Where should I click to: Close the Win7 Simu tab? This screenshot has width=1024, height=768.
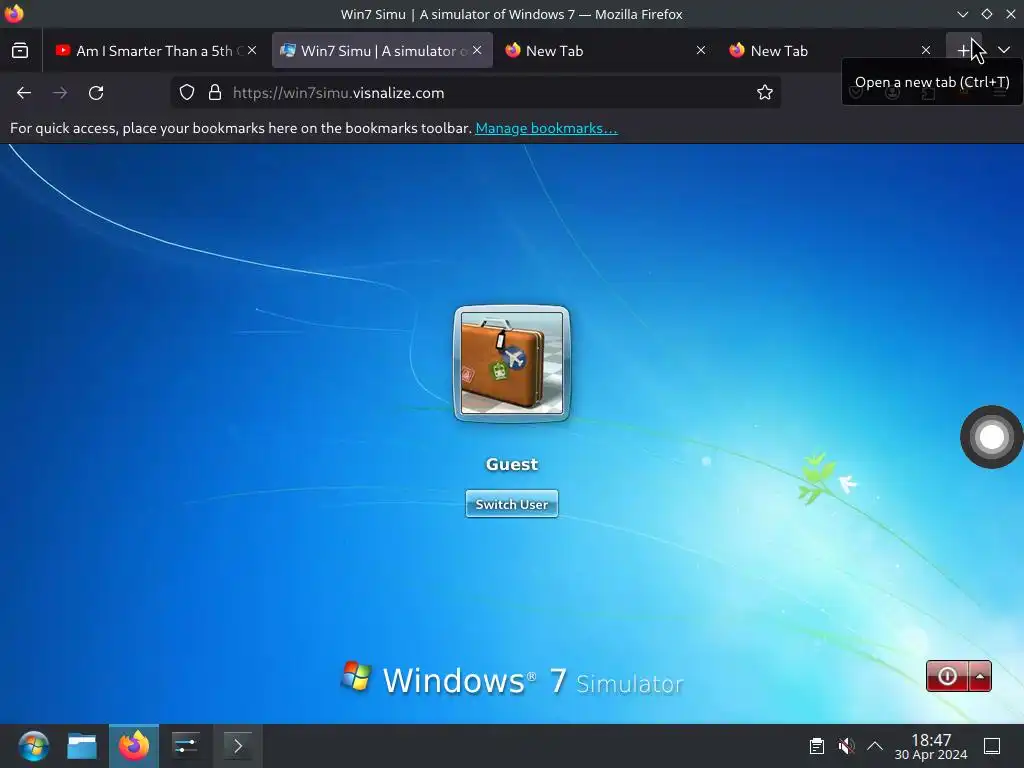[477, 50]
